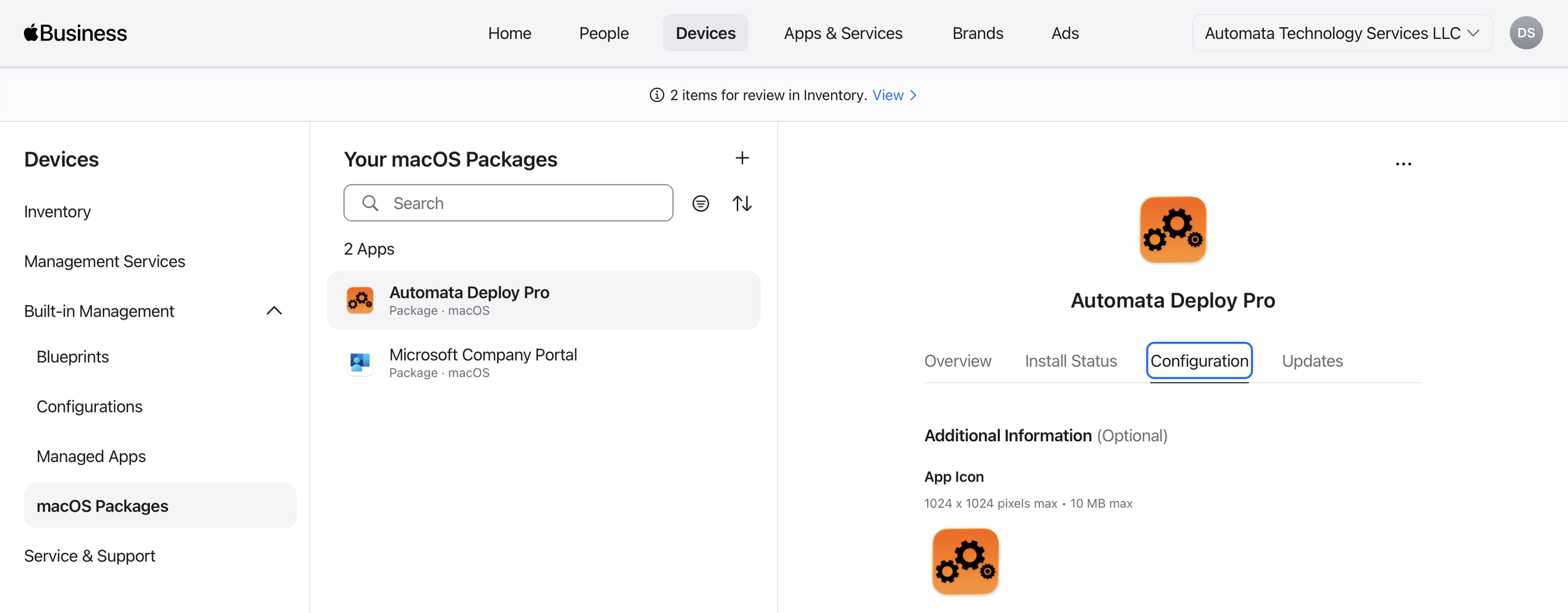Click the sort order arrows icon
The image size is (1568, 613).
pyautogui.click(x=742, y=204)
